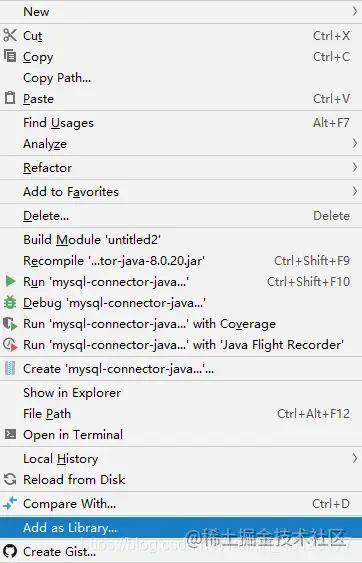
Task: Click the Open in Terminal icon
Action: pos(10,434)
